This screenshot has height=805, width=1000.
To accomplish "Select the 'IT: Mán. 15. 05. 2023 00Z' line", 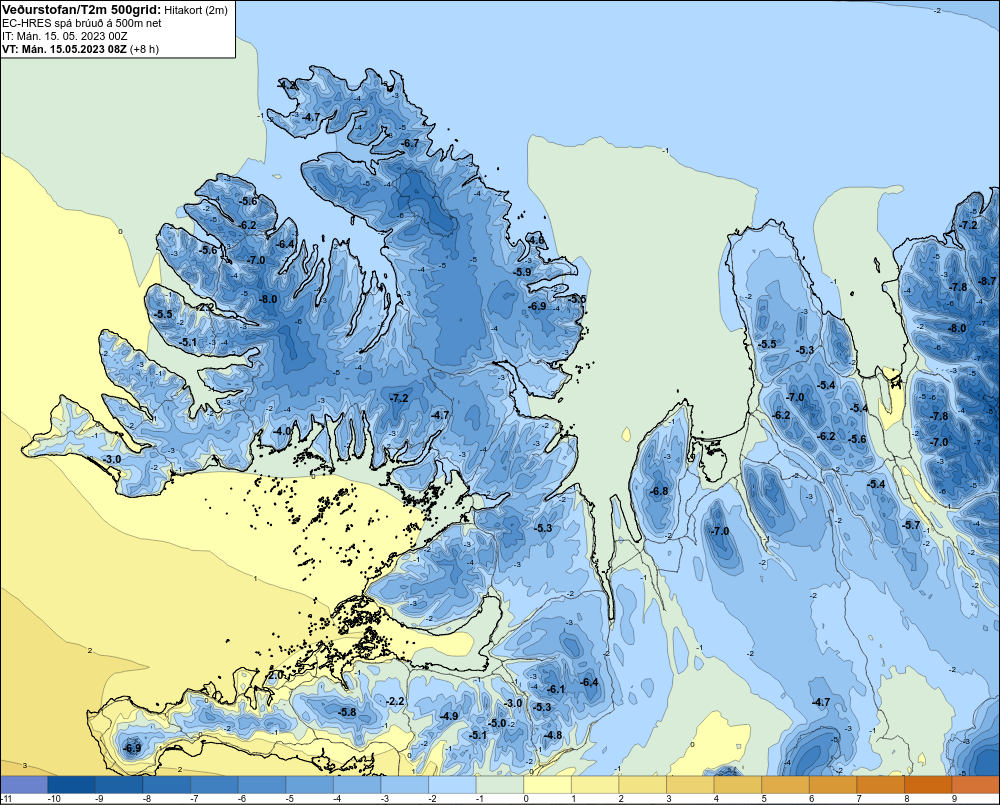I will pyautogui.click(x=65, y=36).
